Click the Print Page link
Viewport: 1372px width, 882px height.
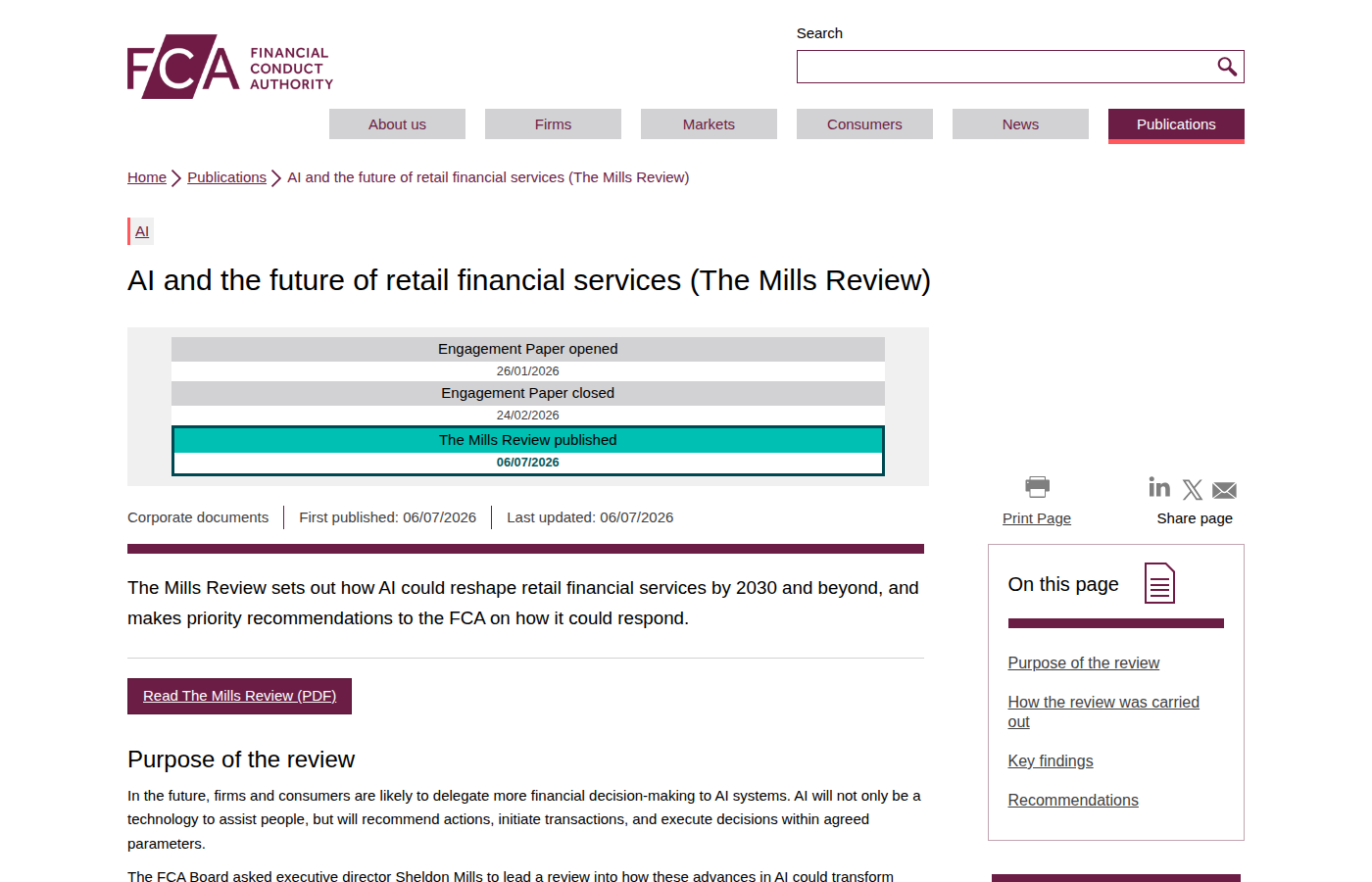(x=1037, y=518)
